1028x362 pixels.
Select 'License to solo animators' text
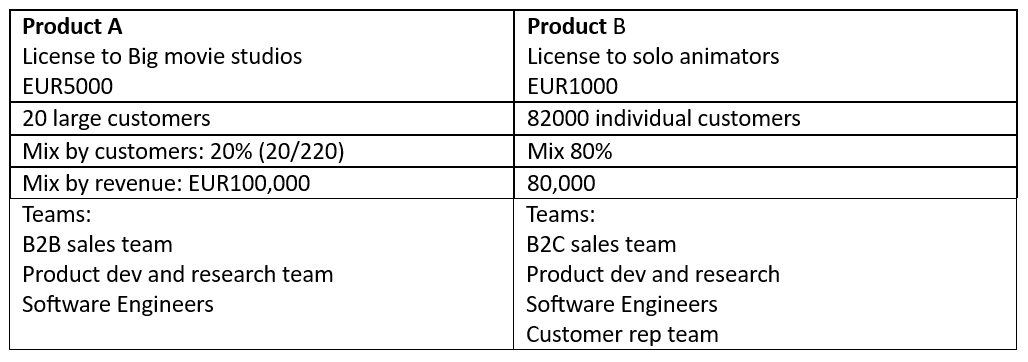tap(653, 56)
